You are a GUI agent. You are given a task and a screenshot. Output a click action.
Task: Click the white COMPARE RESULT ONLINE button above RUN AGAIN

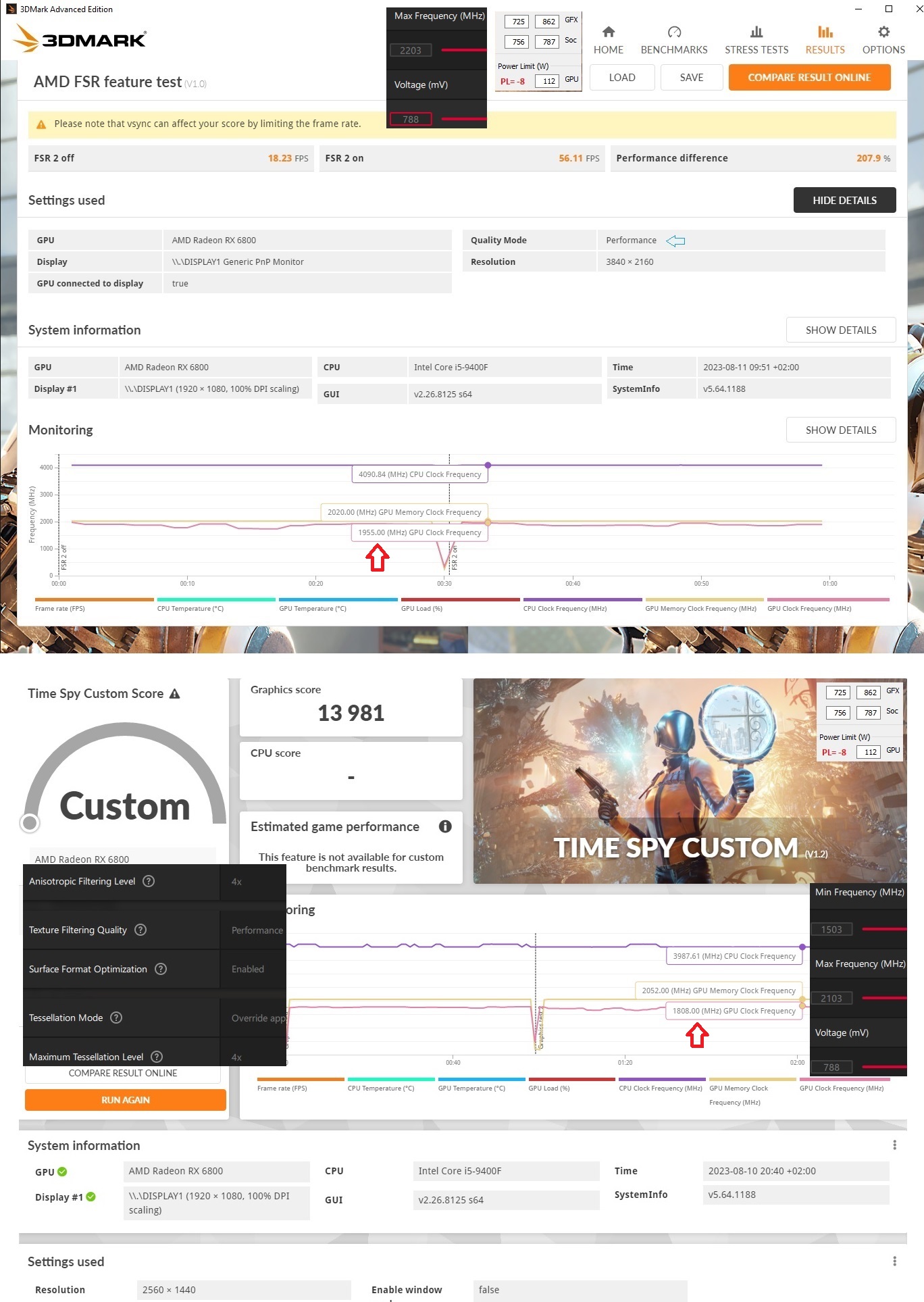tap(123, 1073)
